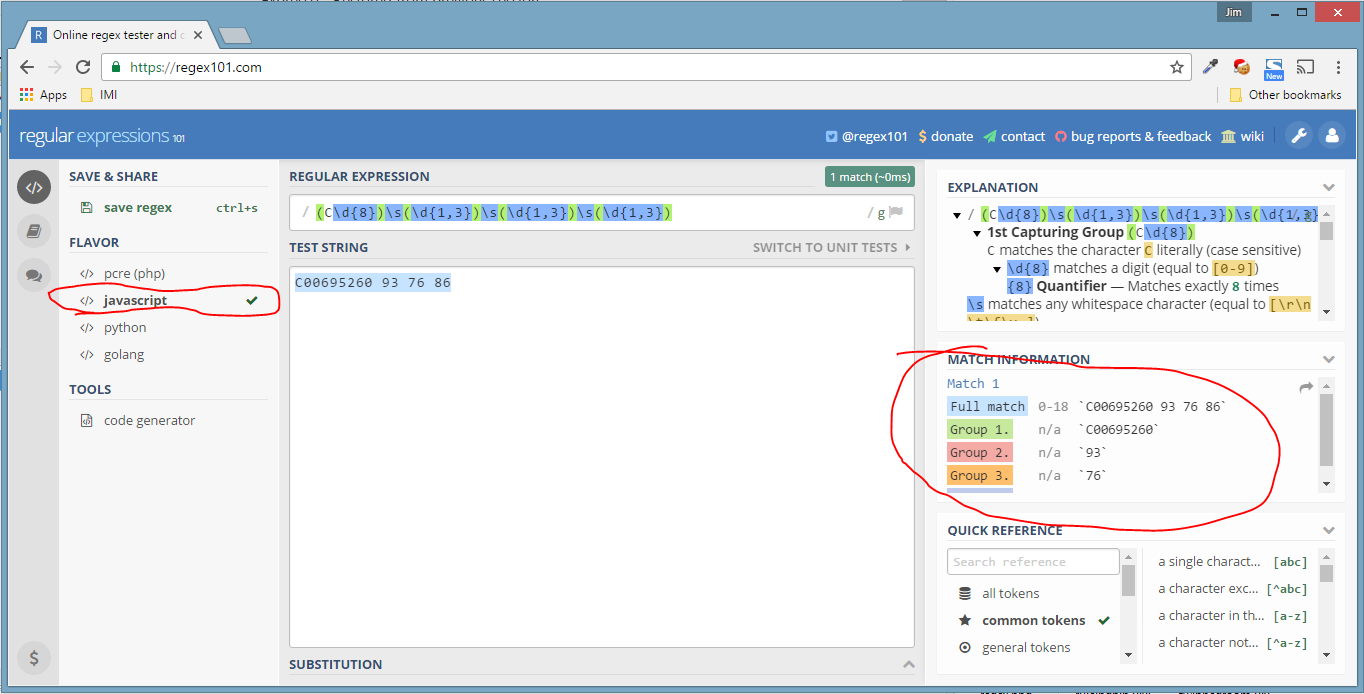Open Other bookmarks folder

[x=1284, y=95]
